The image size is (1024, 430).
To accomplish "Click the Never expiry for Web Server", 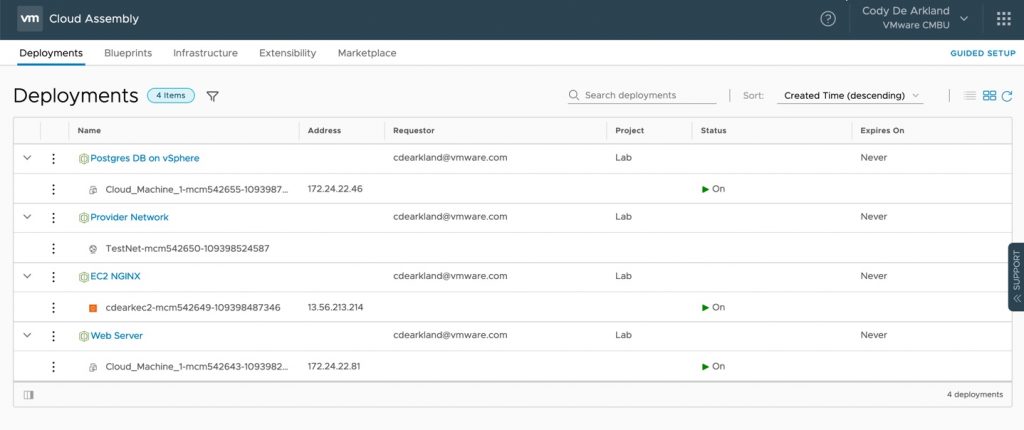I will pyautogui.click(x=874, y=335).
